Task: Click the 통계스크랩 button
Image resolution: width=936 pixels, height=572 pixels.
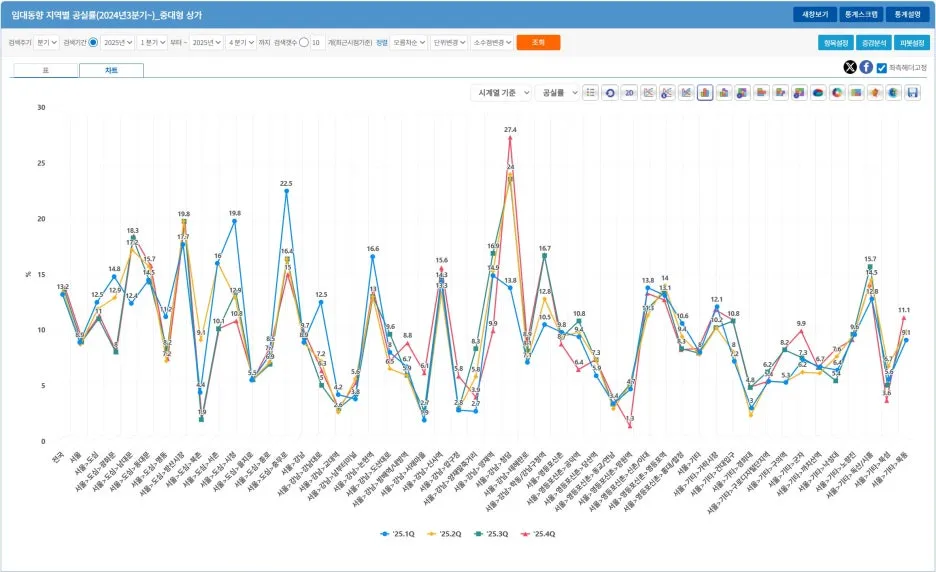Action: [x=861, y=14]
